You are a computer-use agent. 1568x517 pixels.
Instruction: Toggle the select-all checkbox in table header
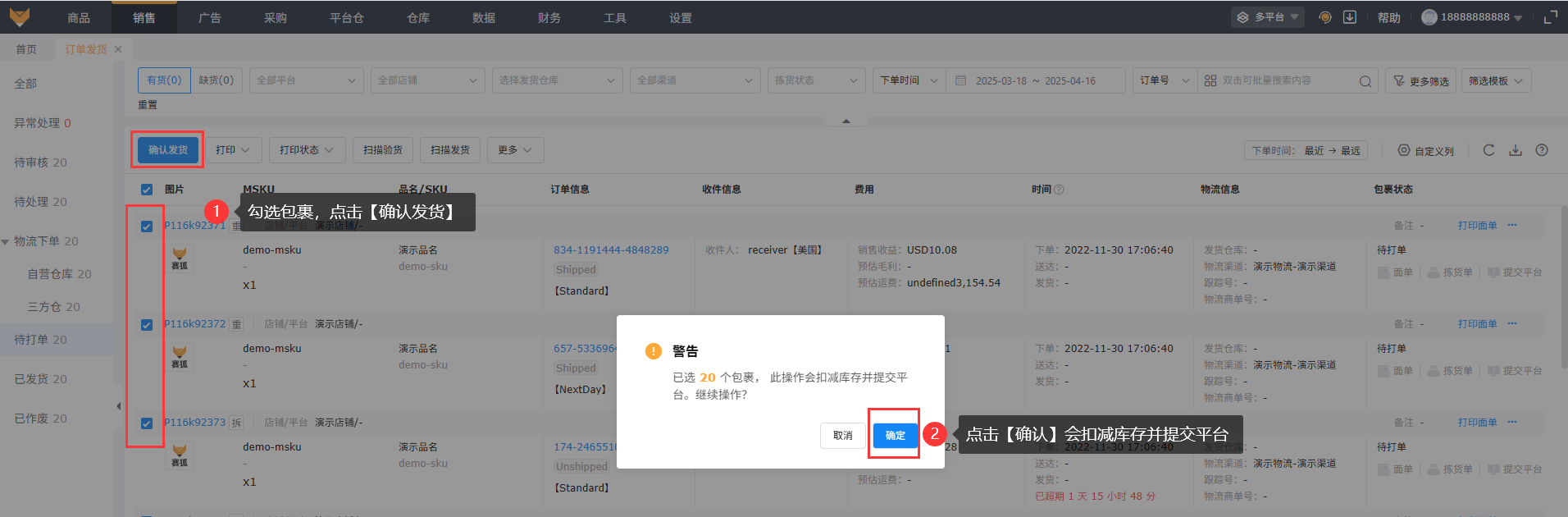[147, 190]
